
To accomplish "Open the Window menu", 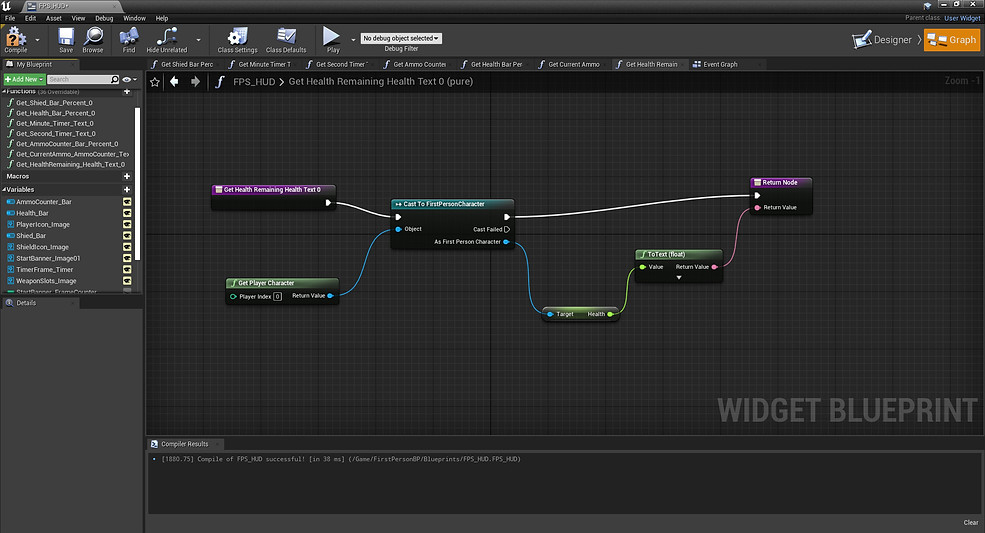I will point(134,18).
